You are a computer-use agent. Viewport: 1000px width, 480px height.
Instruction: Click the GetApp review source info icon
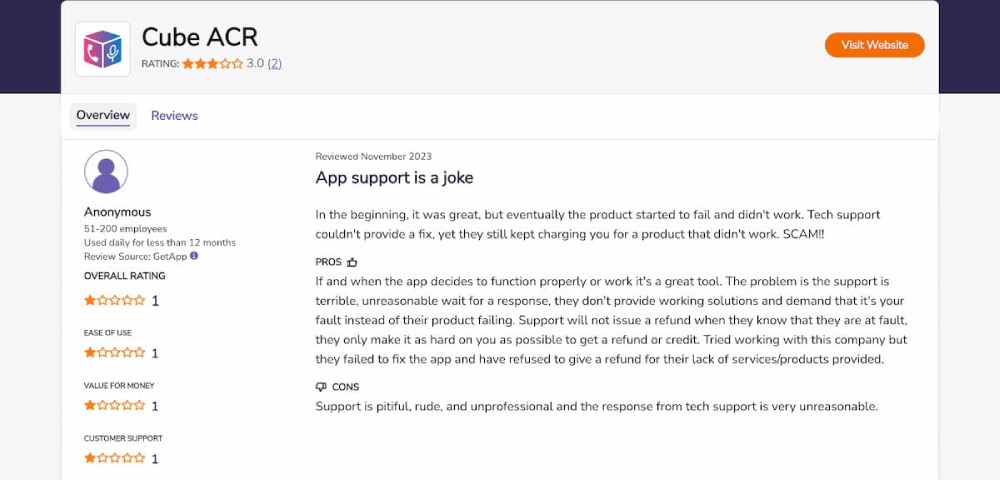pyautogui.click(x=194, y=256)
